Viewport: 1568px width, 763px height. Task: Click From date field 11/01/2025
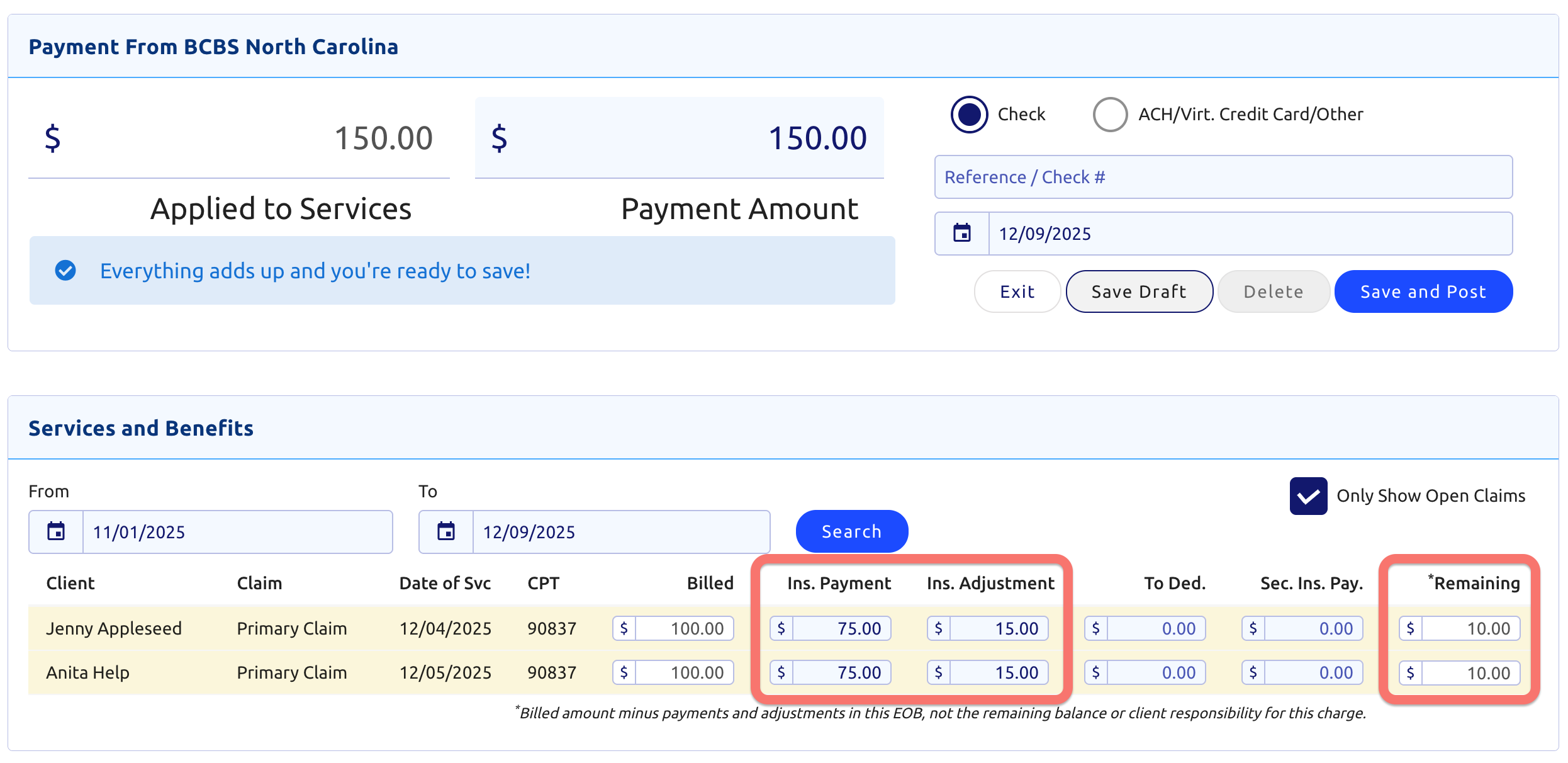click(x=237, y=532)
